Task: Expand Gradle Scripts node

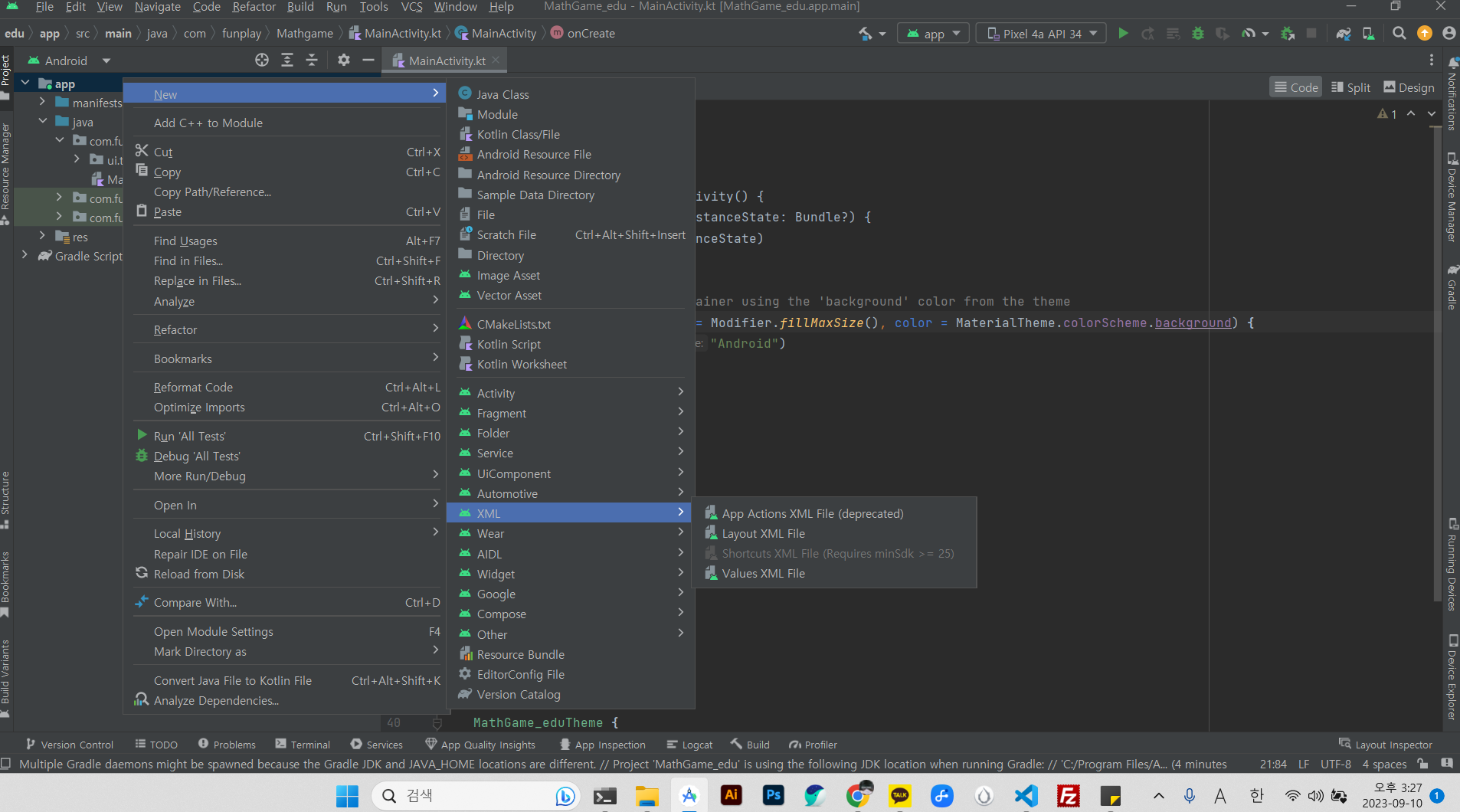Action: click(x=25, y=255)
